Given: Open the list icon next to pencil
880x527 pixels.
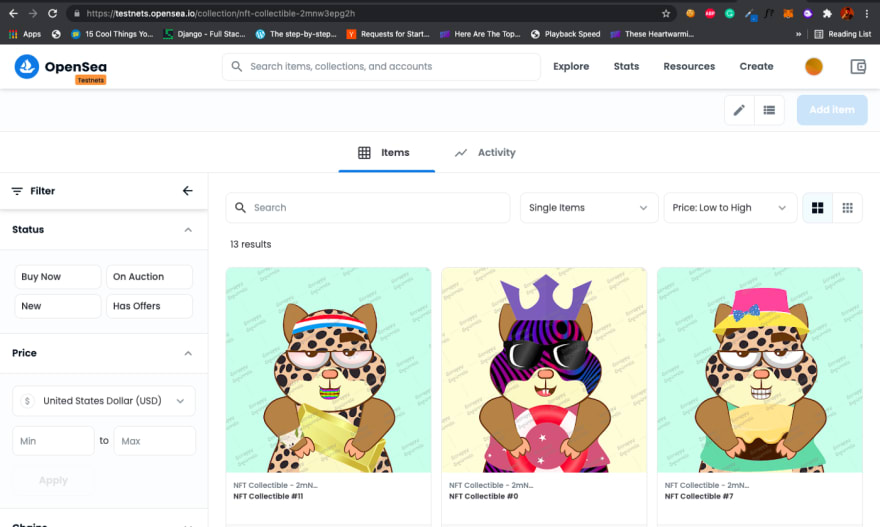Looking at the screenshot, I should click(769, 110).
